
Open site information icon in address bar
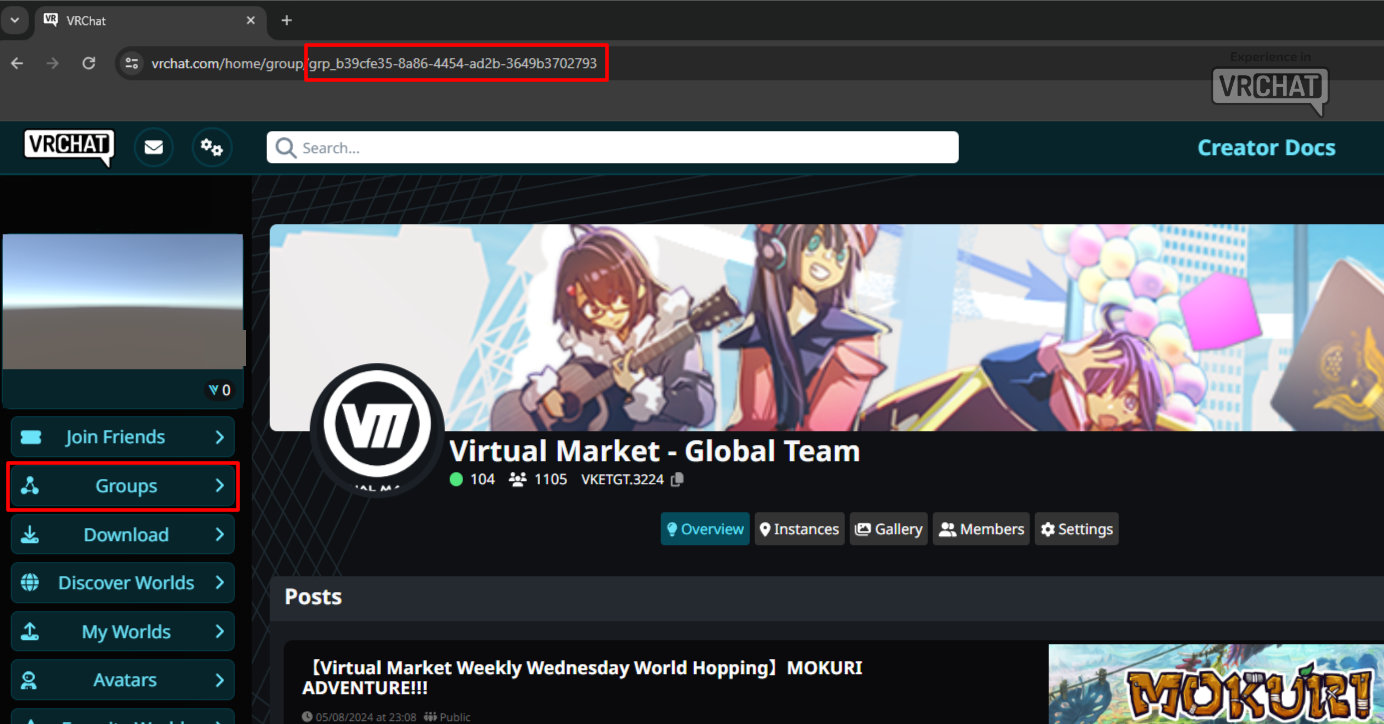tap(131, 63)
